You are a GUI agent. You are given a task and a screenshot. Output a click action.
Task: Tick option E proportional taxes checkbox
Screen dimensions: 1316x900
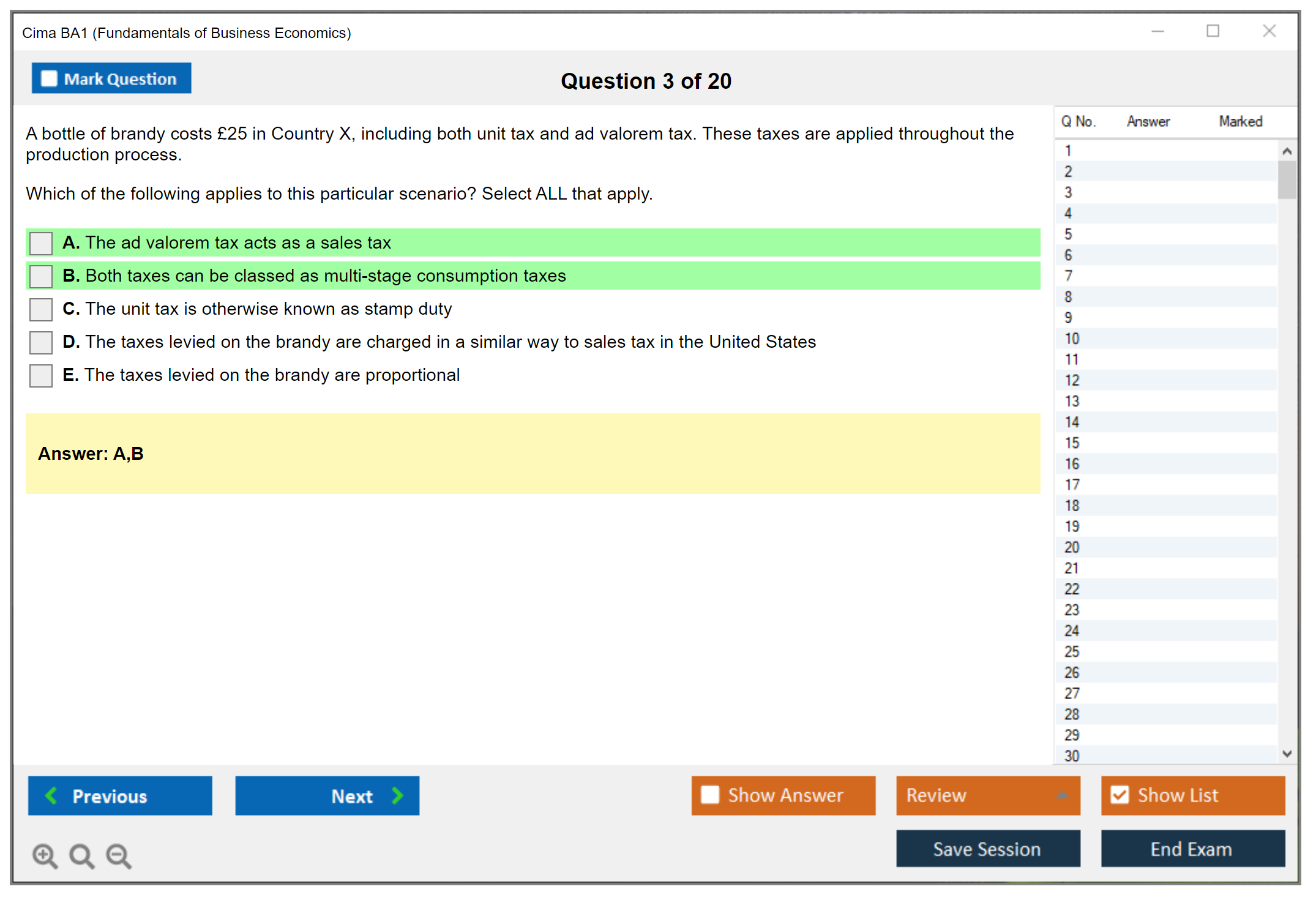tap(41, 375)
